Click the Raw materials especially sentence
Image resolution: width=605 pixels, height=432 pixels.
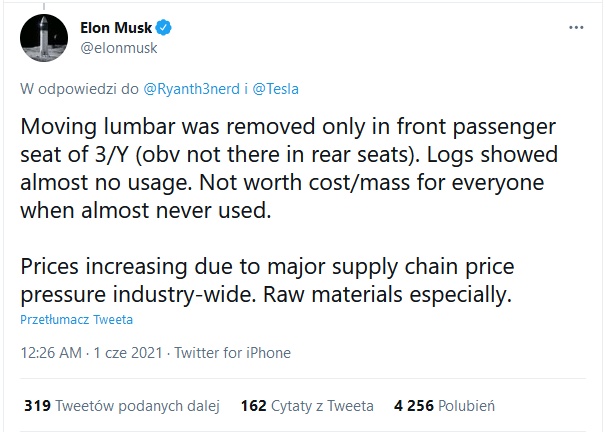[x=387, y=294]
